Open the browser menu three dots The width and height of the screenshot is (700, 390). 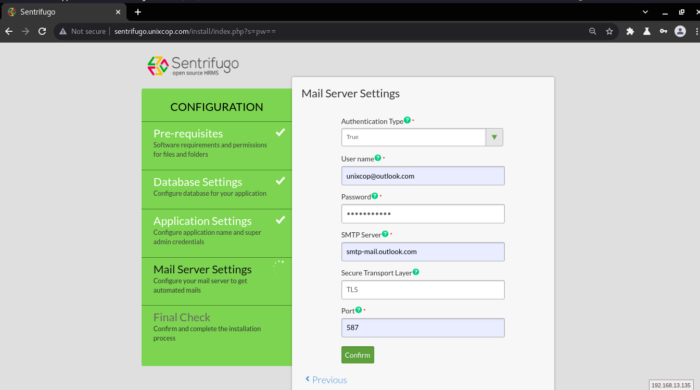tap(697, 31)
